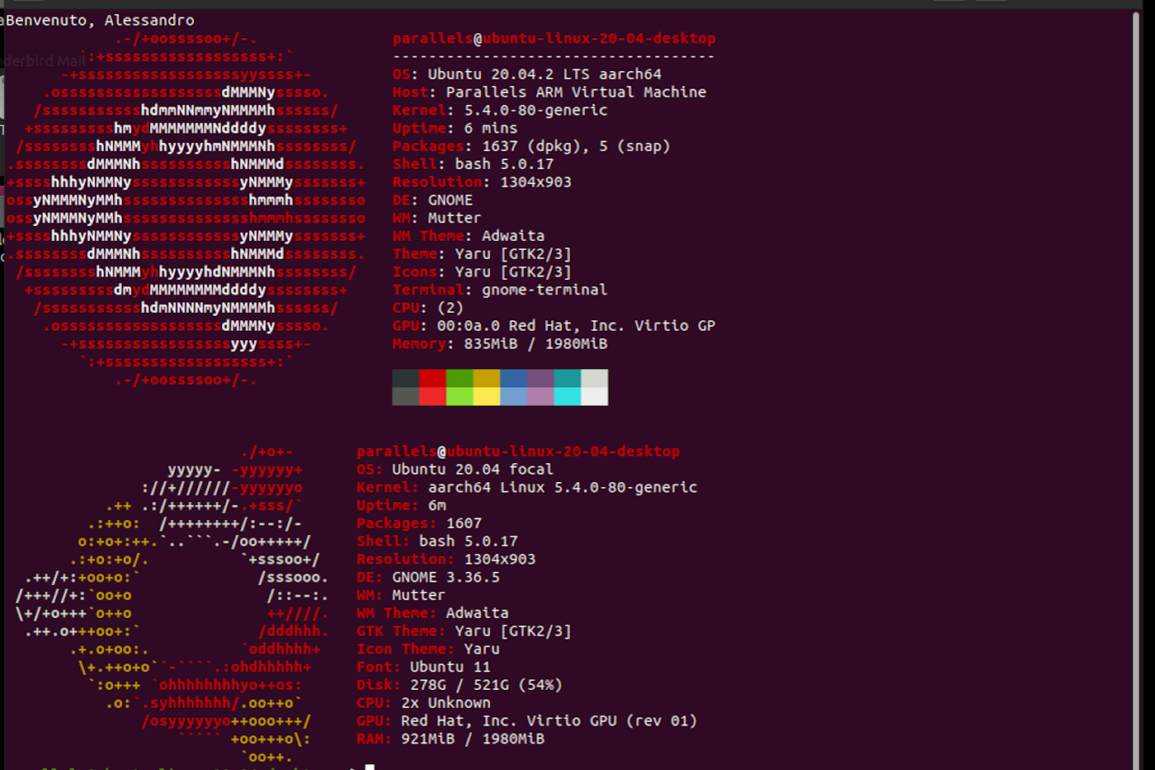This screenshot has height=770, width=1155.
Task: Click the bright red color block
Action: (433, 396)
